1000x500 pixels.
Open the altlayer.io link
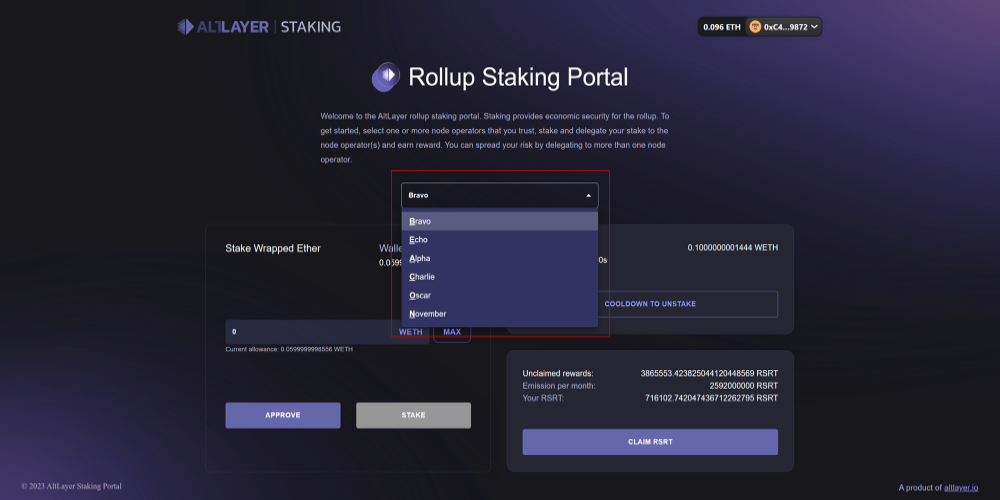point(961,487)
